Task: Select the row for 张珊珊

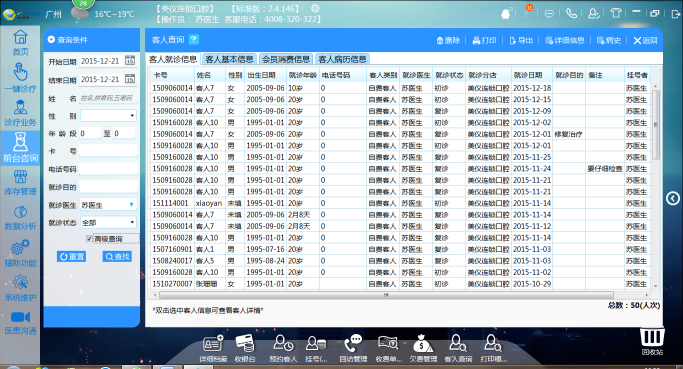Action: point(400,284)
